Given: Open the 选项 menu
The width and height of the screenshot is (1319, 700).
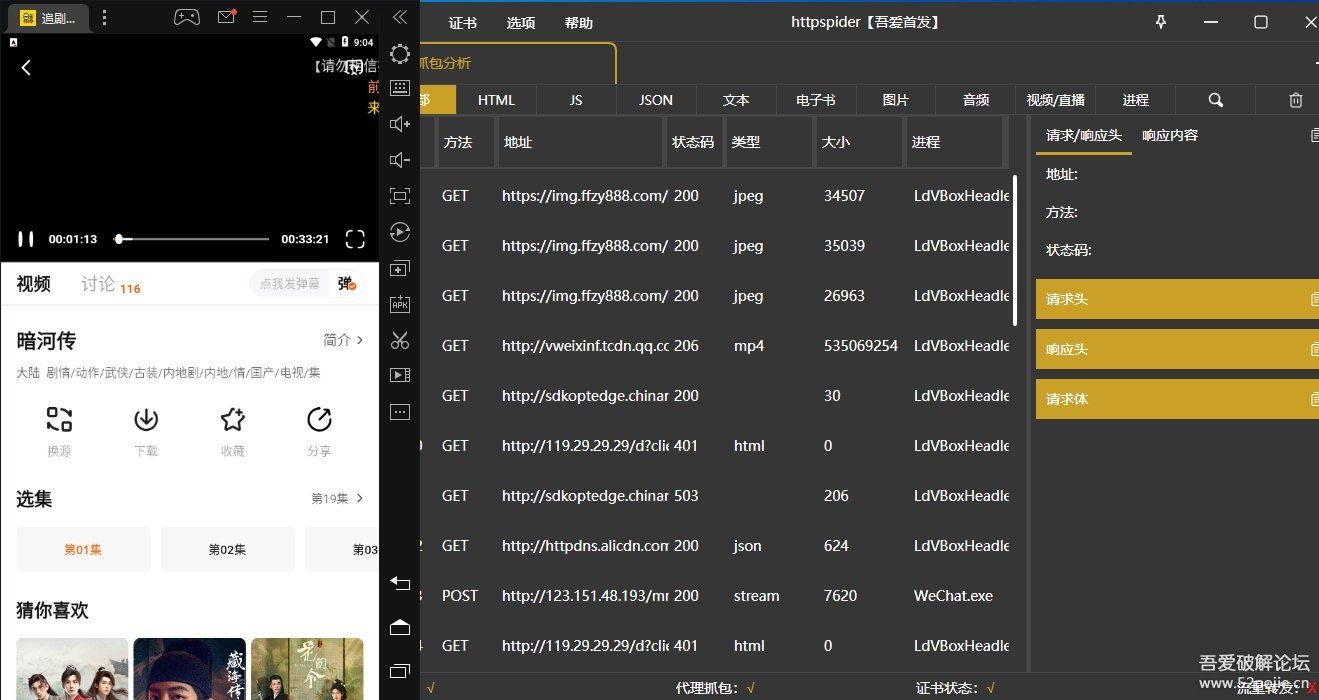Looking at the screenshot, I should [x=520, y=21].
